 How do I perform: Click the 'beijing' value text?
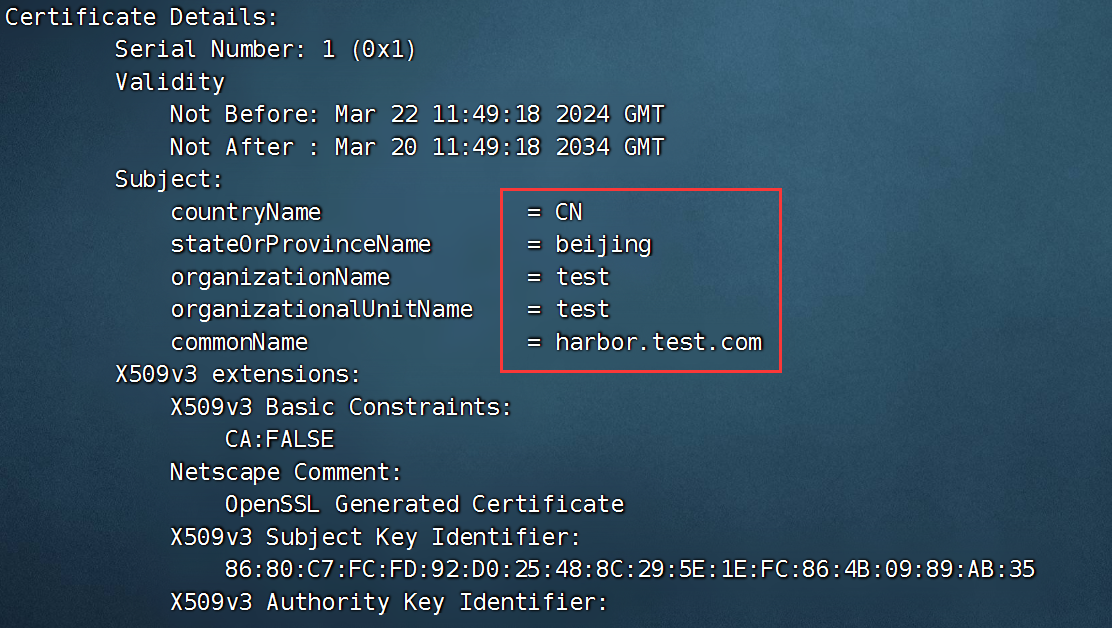pos(603,244)
